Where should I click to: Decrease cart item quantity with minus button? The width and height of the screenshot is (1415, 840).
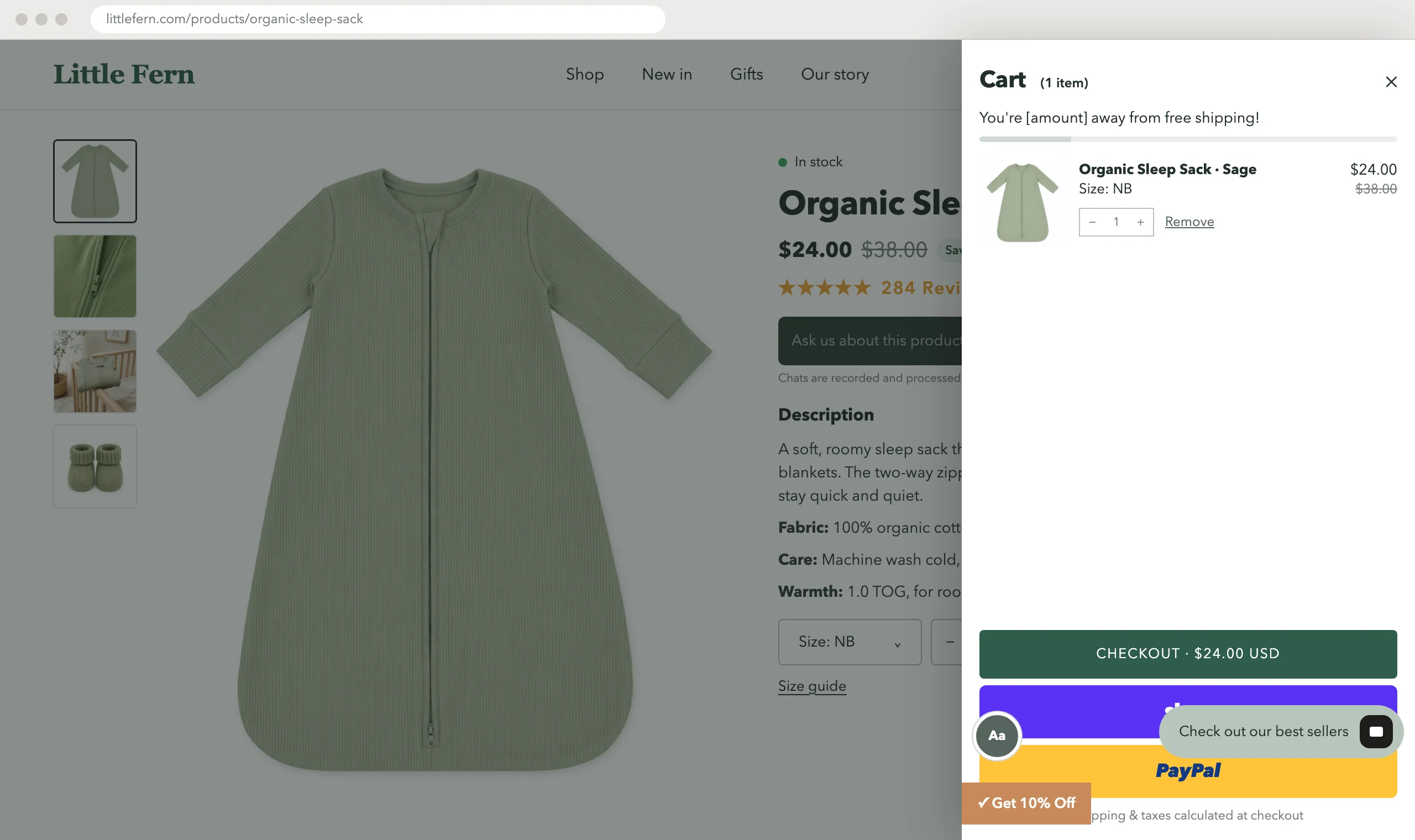[x=1092, y=222]
